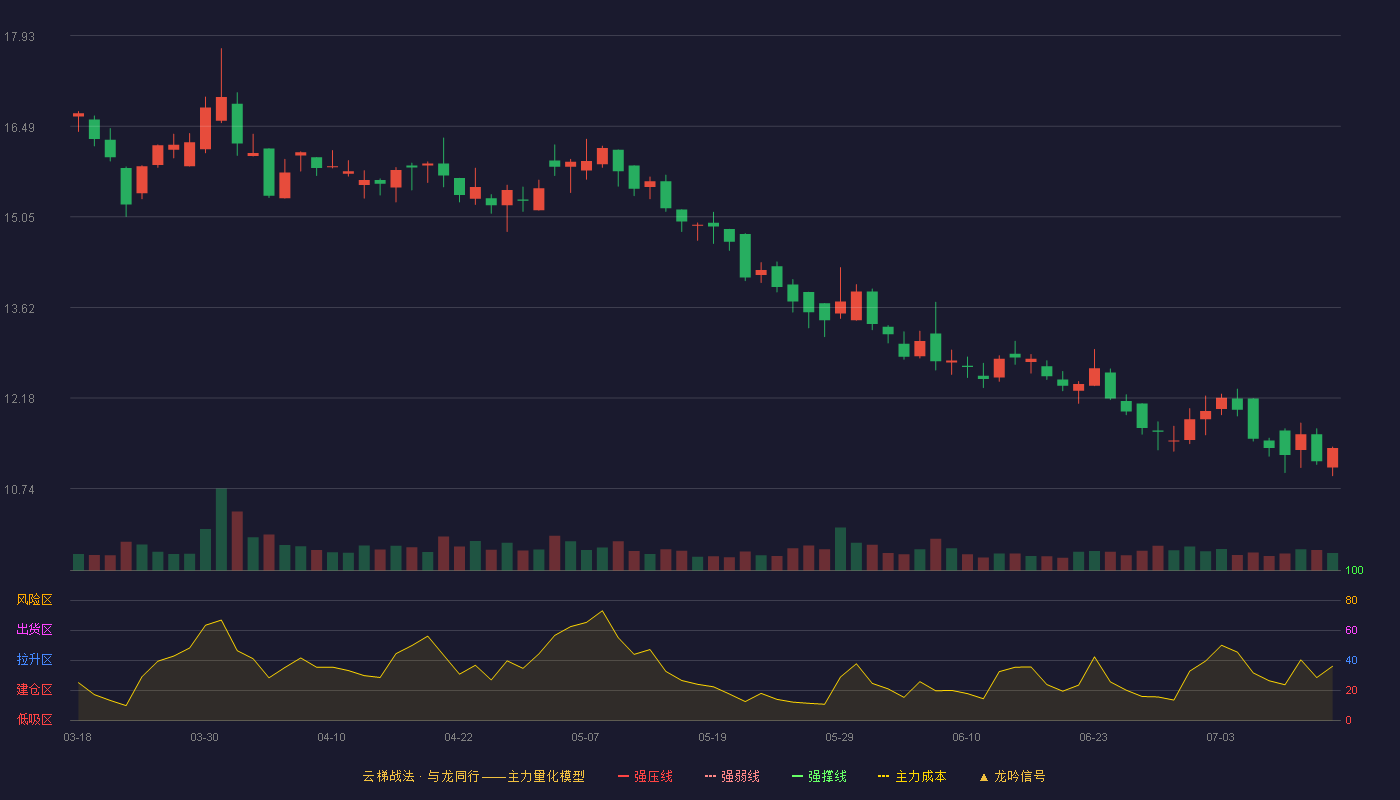Click the red candle with highest wick near 17.93
Image resolution: width=1400 pixels, height=800 pixels.
coord(221,108)
